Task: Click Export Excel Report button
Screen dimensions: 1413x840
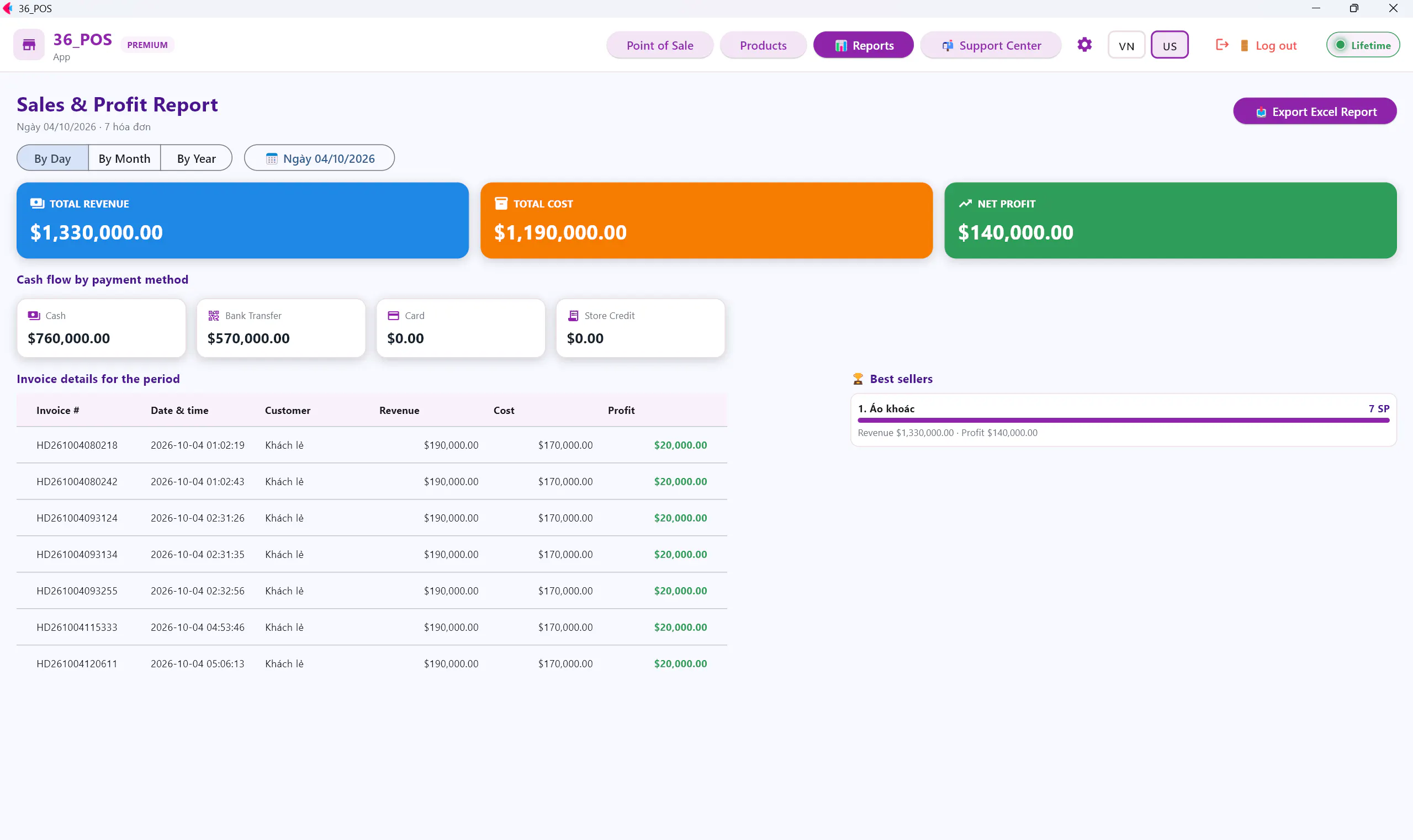Action: [1315, 111]
